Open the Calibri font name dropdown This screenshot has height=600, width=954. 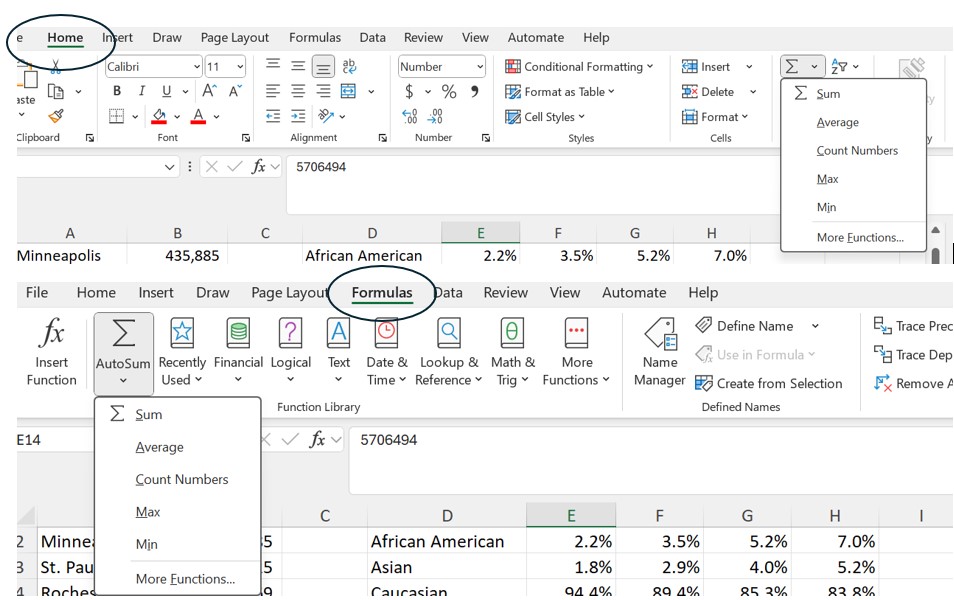pos(197,66)
